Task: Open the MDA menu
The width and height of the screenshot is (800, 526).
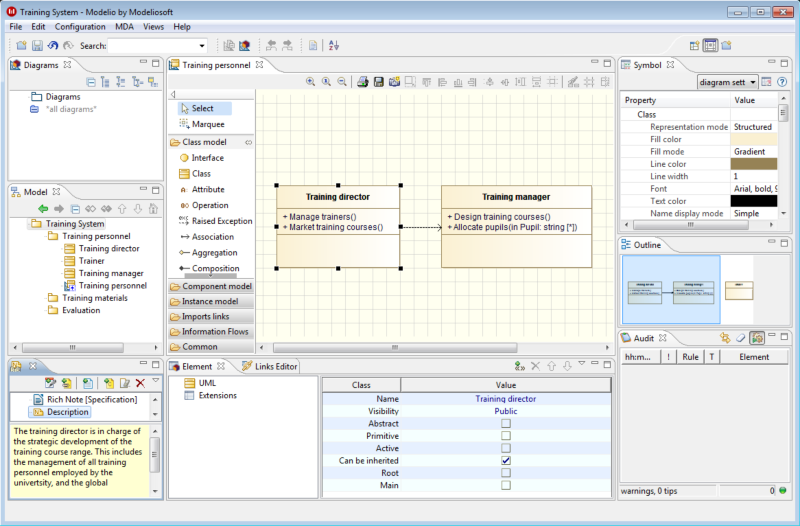Action: point(123,26)
